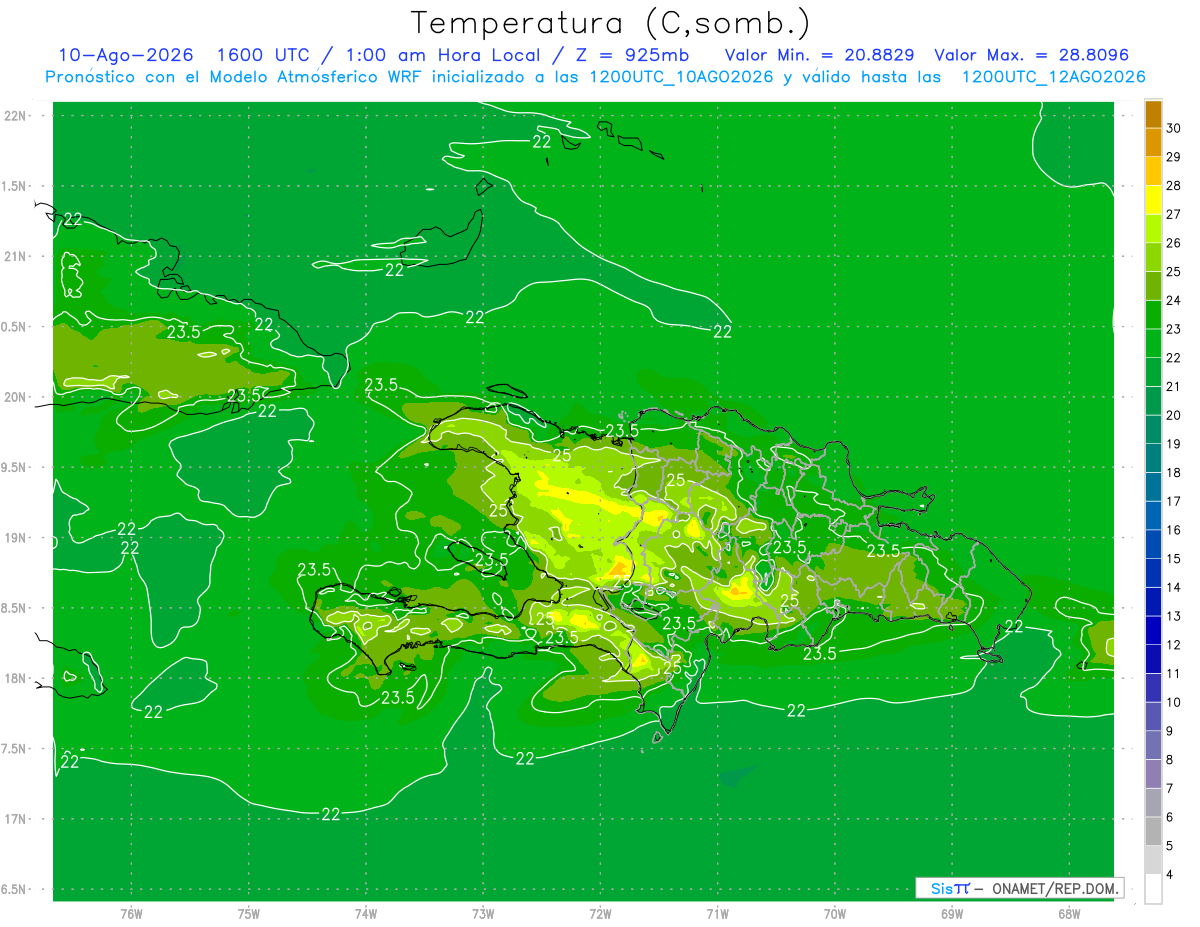Click the '71W' longitude axis label

click(717, 914)
